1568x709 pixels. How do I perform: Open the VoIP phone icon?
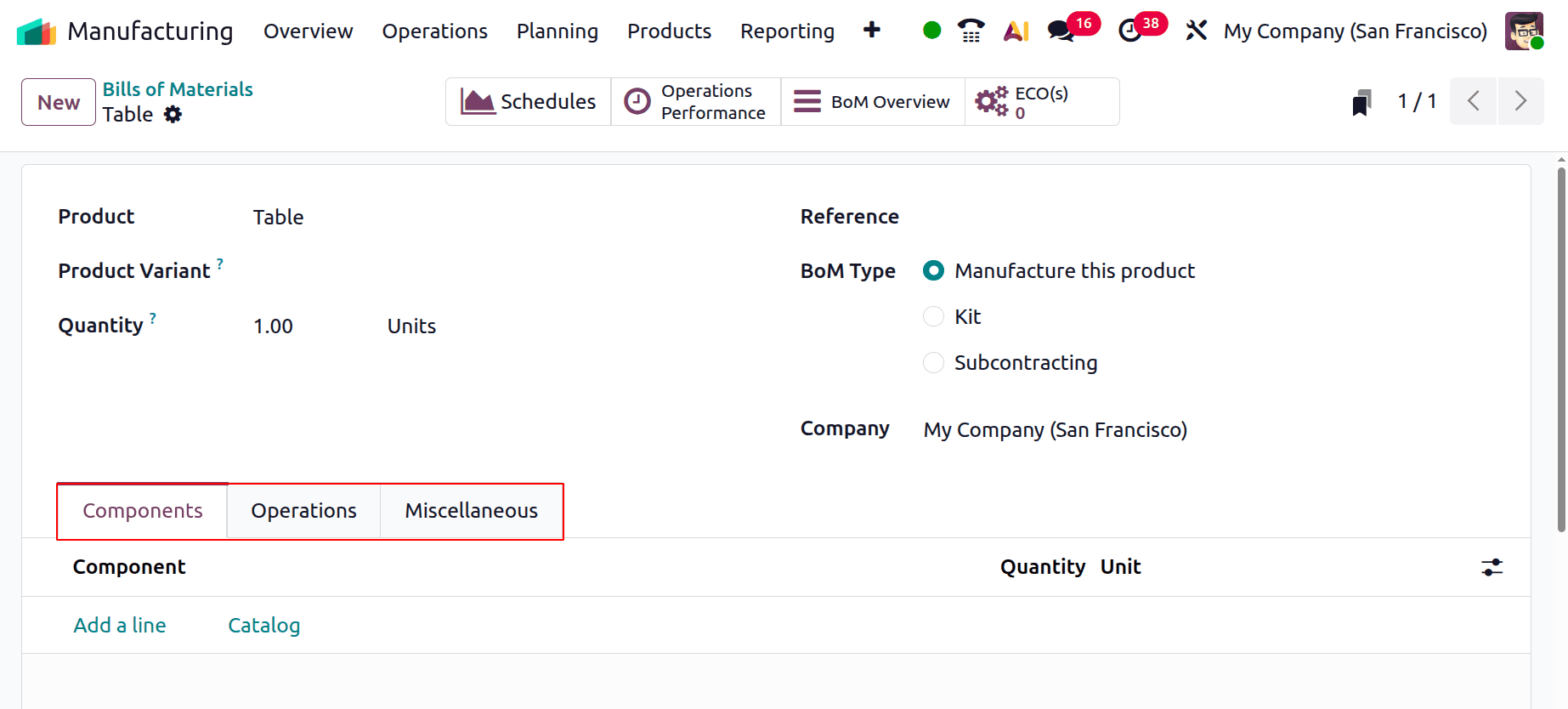coord(971,31)
